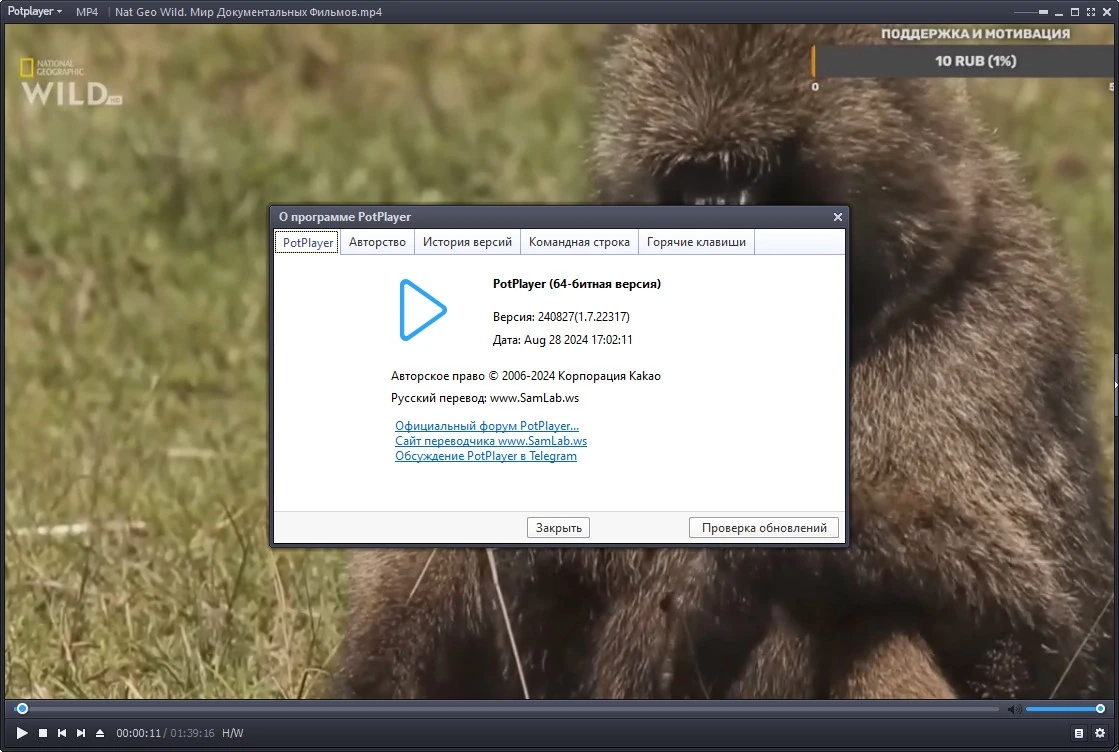1119x752 pixels.
Task: Click the Авторское право Kakao copyright text
Action: [x=525, y=376]
